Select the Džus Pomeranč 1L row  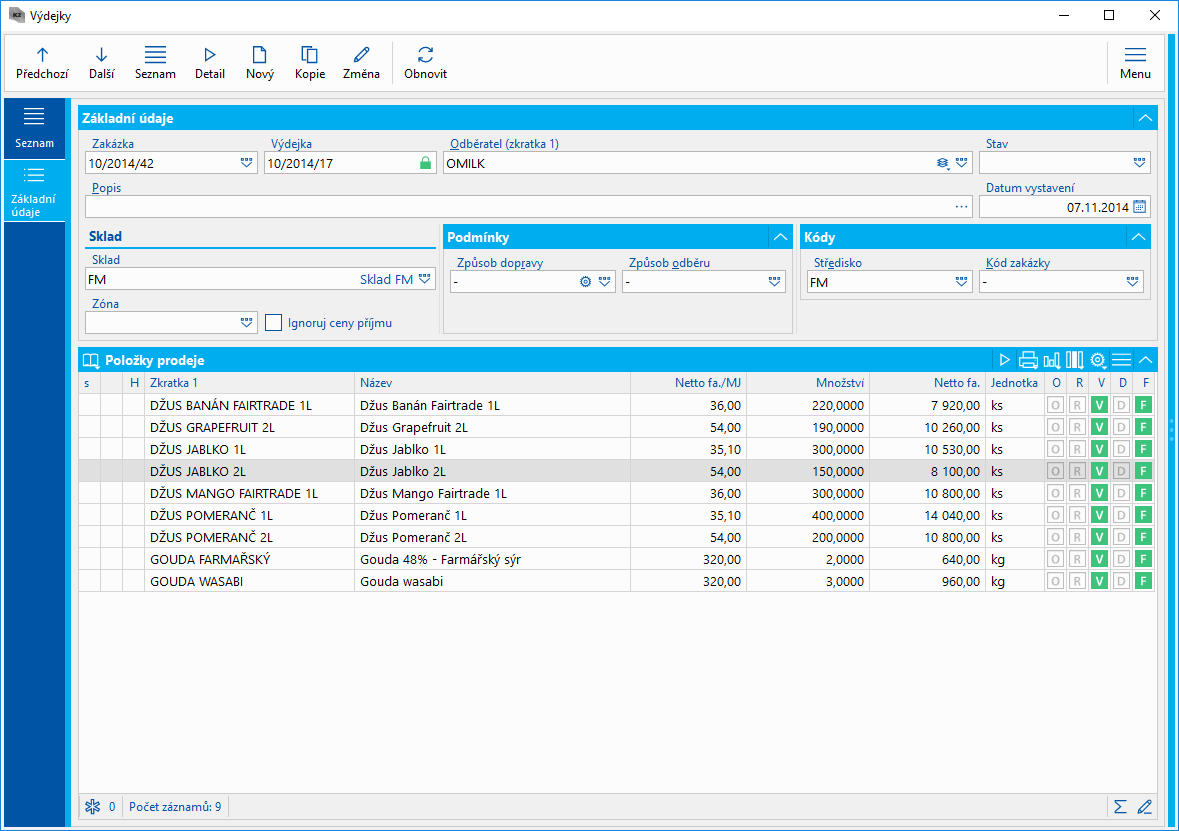click(x=400, y=515)
